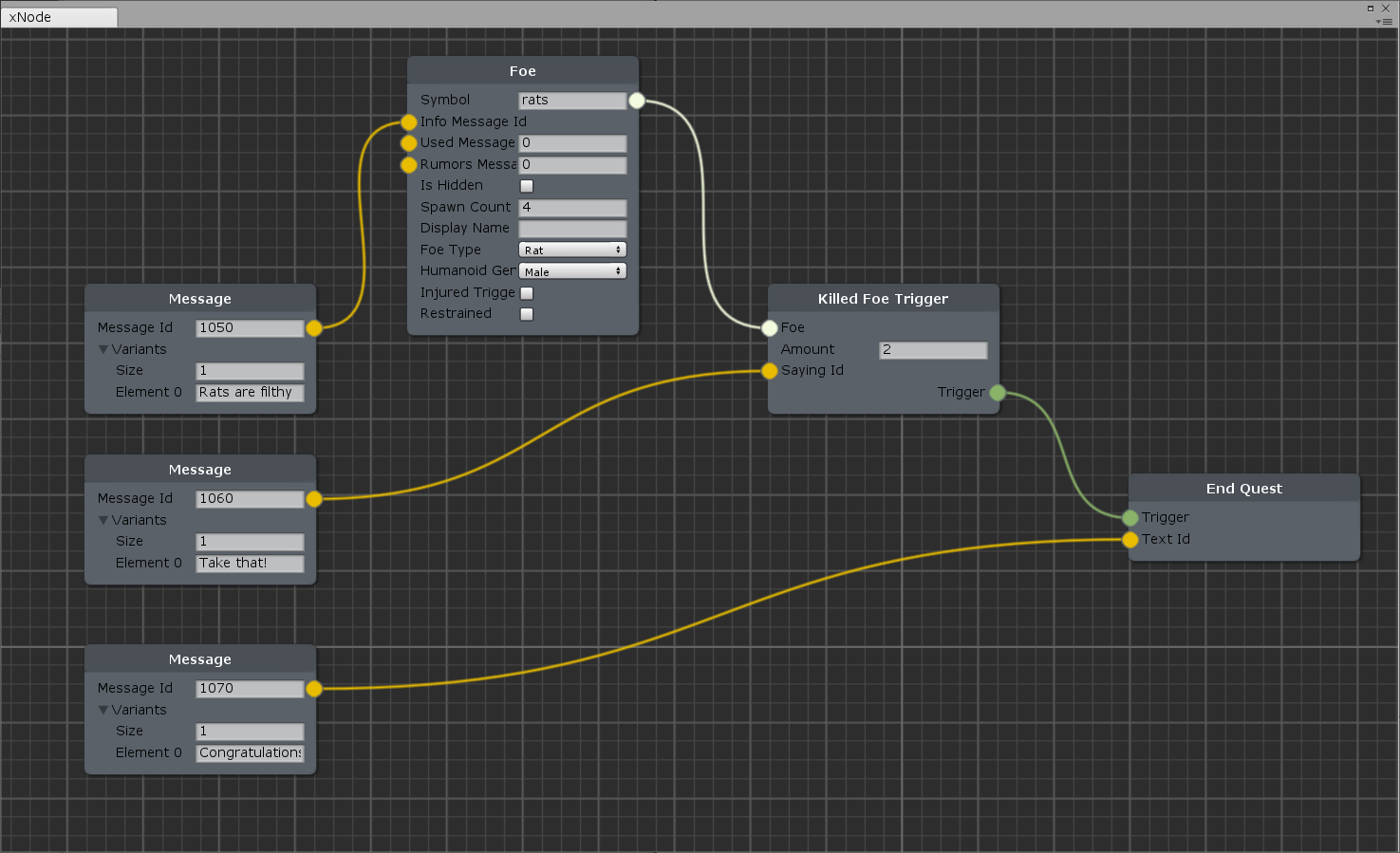Open the Humanoid Gender dropdown showing Male
This screenshot has width=1400, height=853.
572,271
